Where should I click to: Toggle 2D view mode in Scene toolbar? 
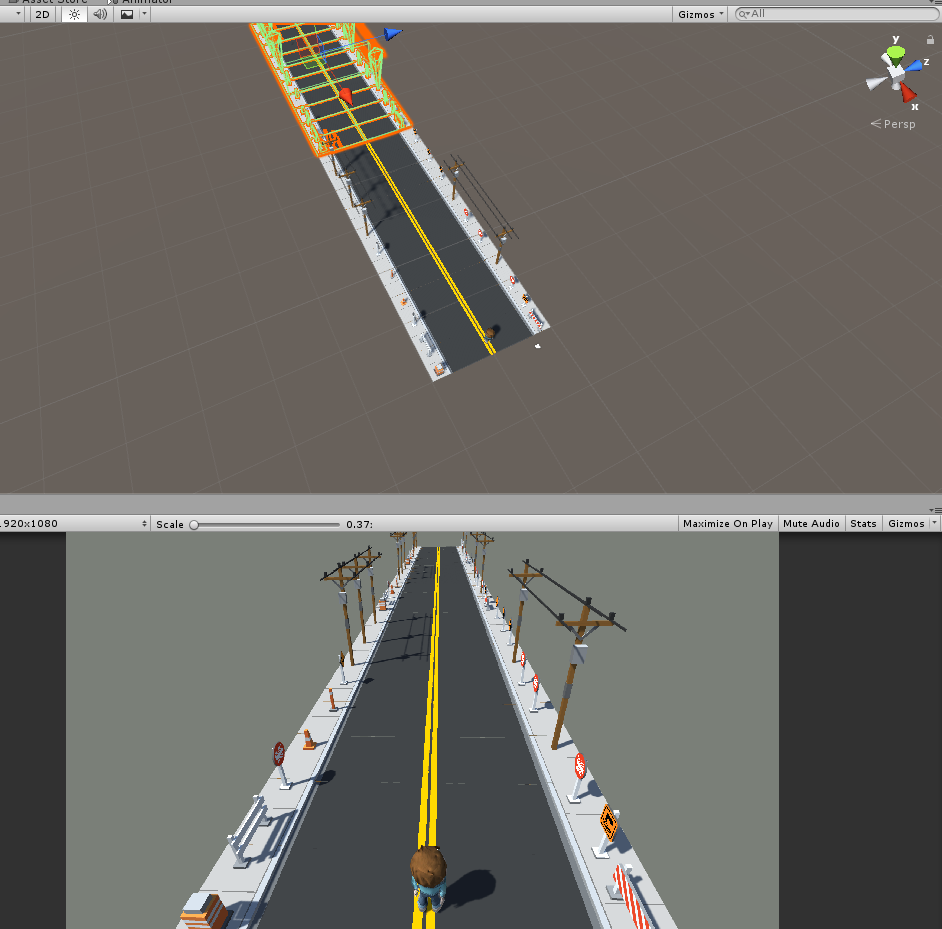tap(43, 14)
